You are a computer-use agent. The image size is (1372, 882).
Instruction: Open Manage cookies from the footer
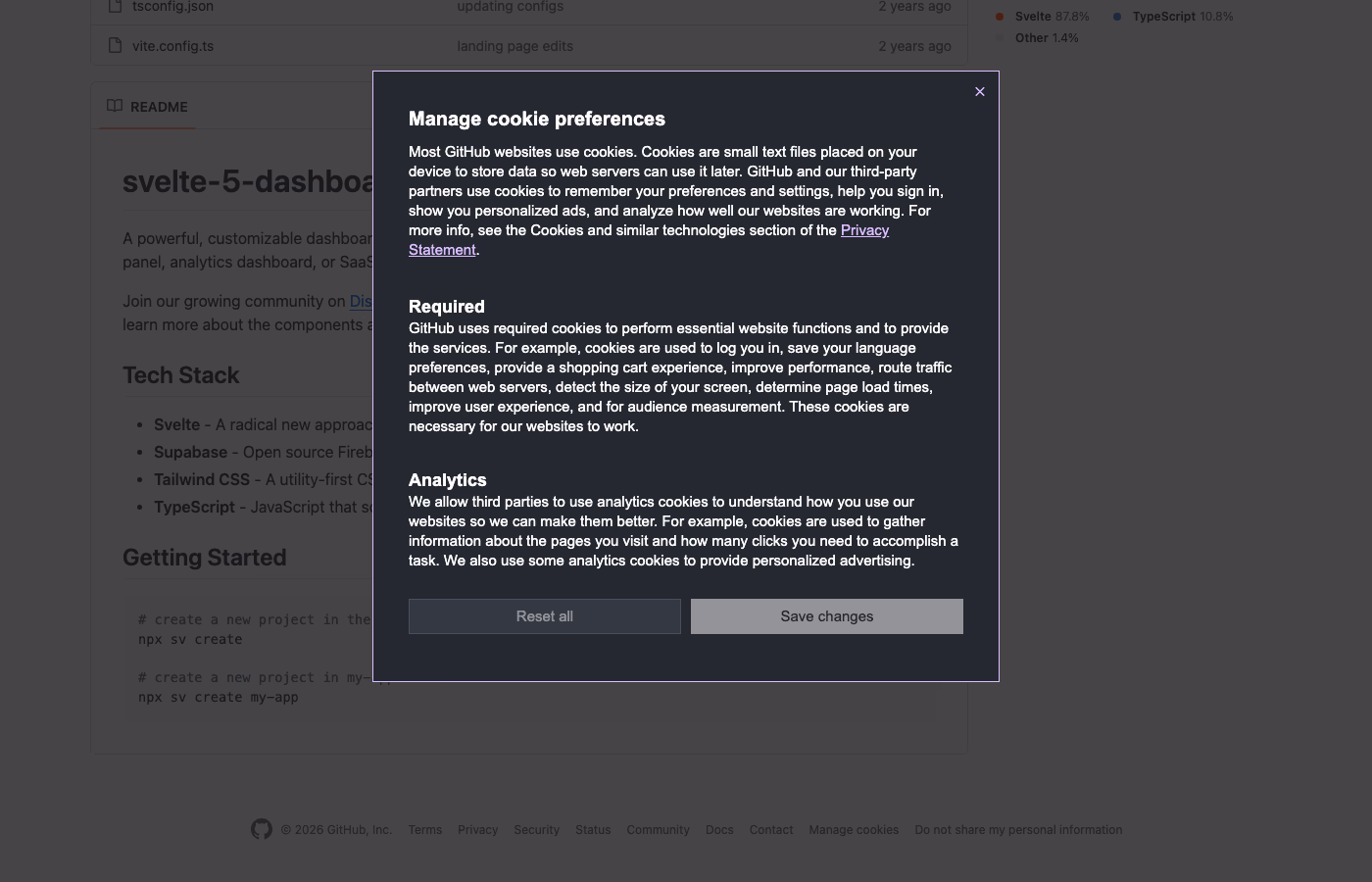click(854, 829)
